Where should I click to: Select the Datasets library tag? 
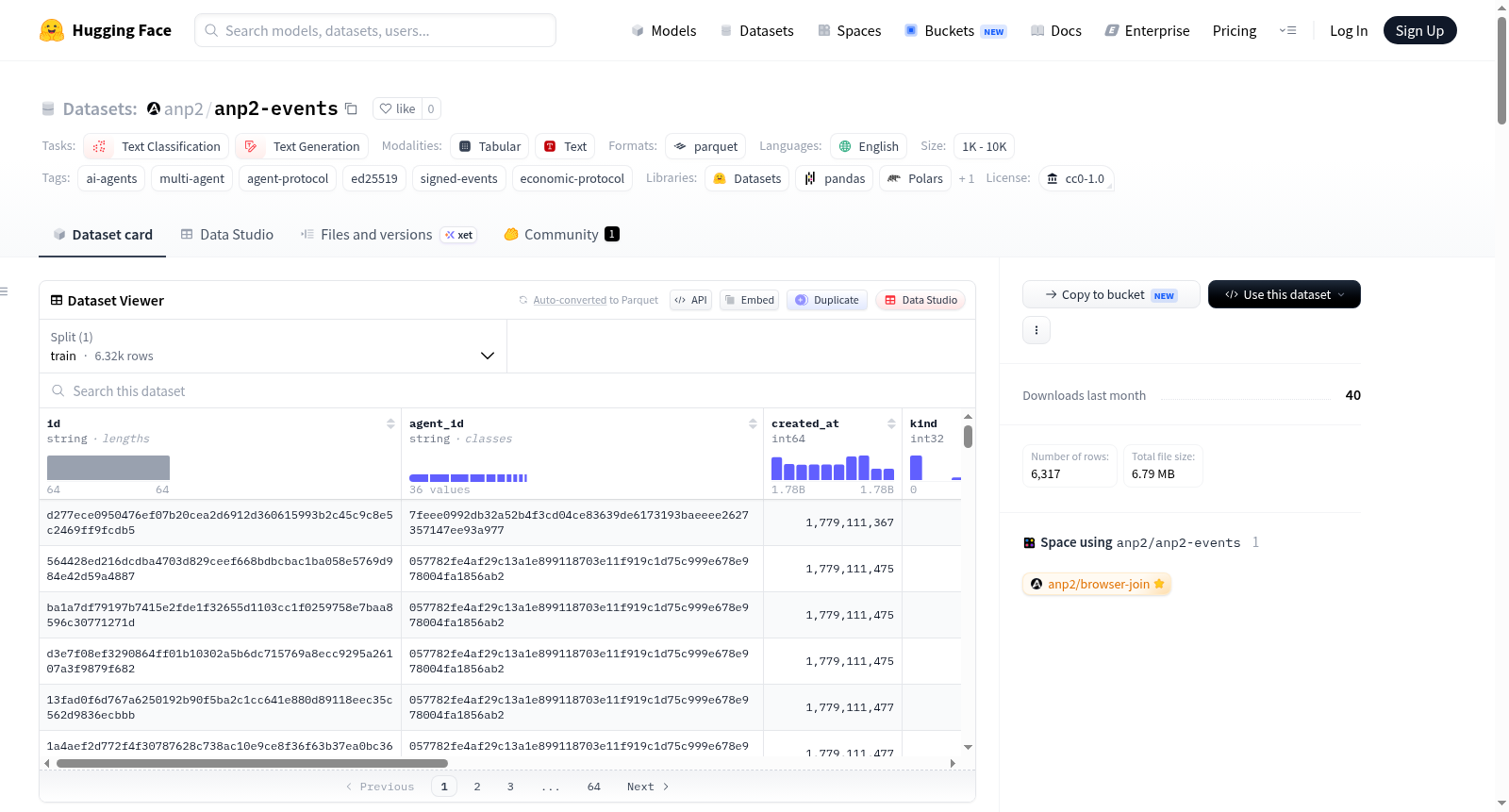pos(747,178)
